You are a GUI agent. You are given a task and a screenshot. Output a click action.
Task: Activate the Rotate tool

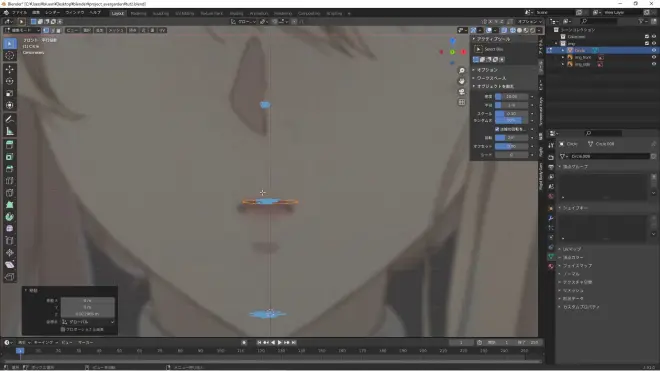10,81
